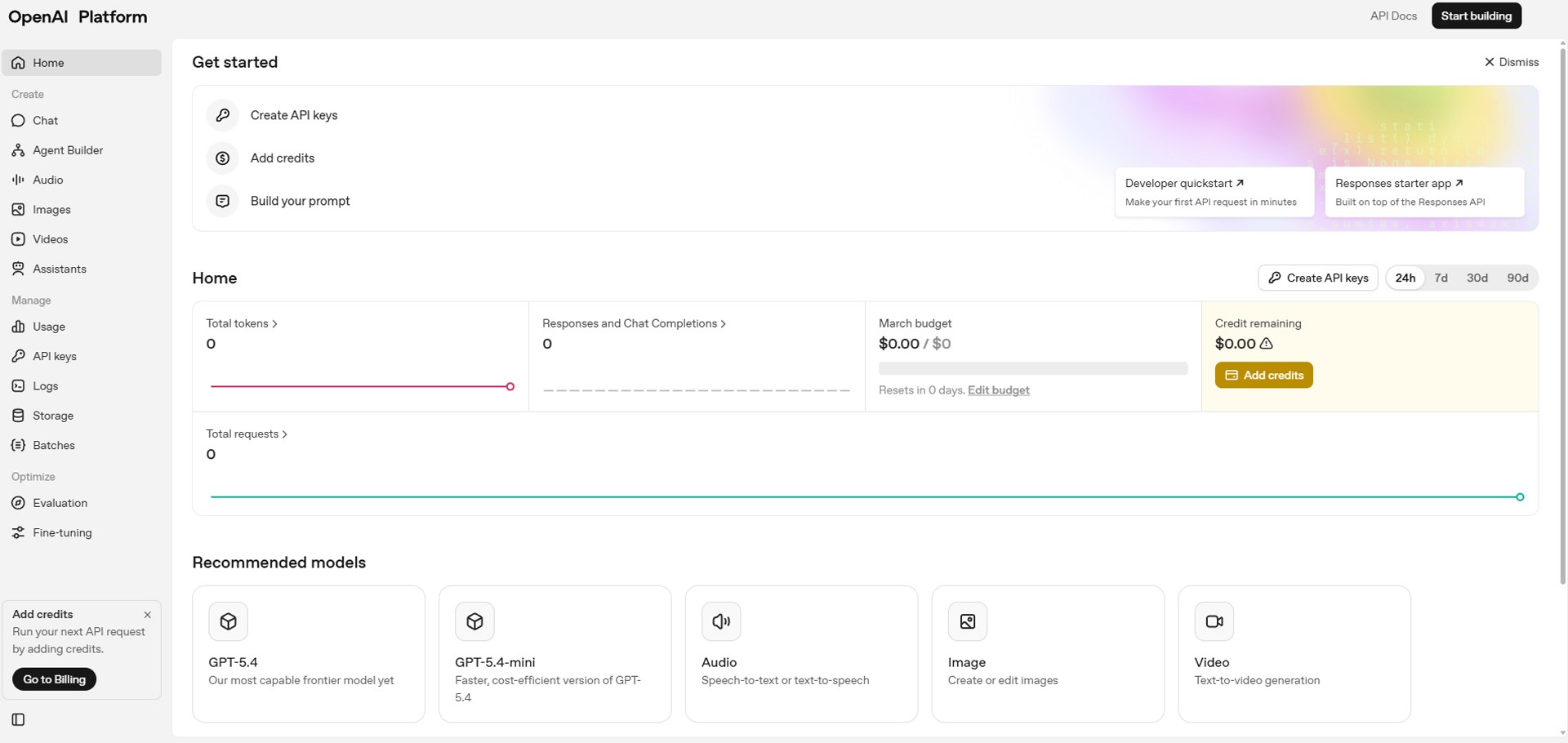1568x743 pixels.
Task: Open Chat via its bubble icon
Action: (18, 121)
